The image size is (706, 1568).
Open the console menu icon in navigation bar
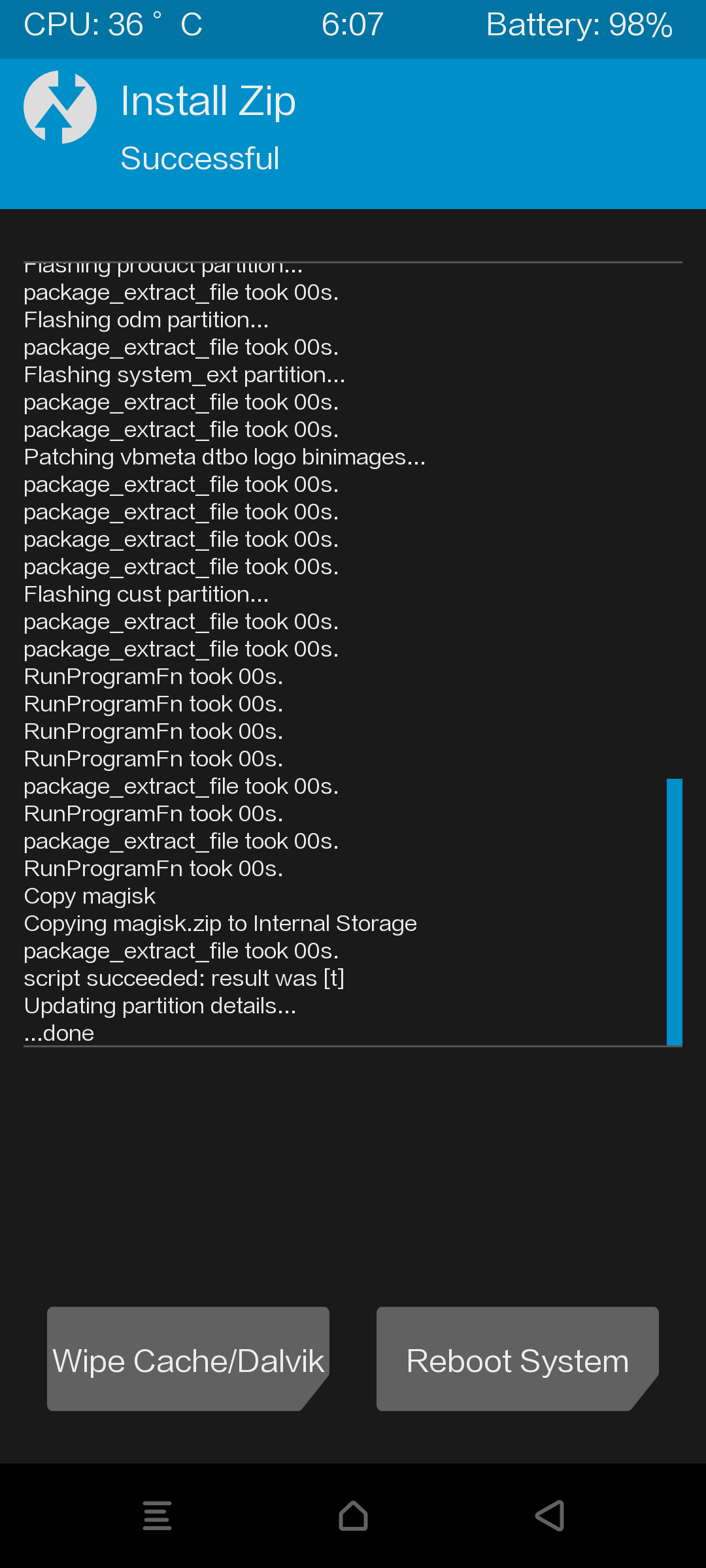(x=157, y=1516)
